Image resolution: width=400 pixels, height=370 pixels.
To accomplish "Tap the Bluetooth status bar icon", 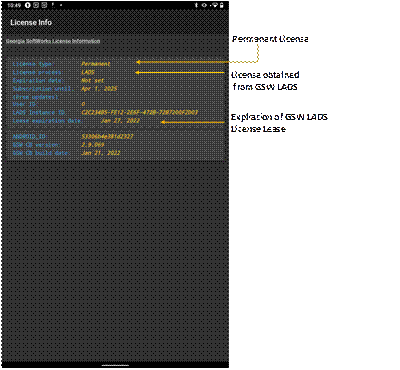I will pyautogui.click(x=196, y=5).
